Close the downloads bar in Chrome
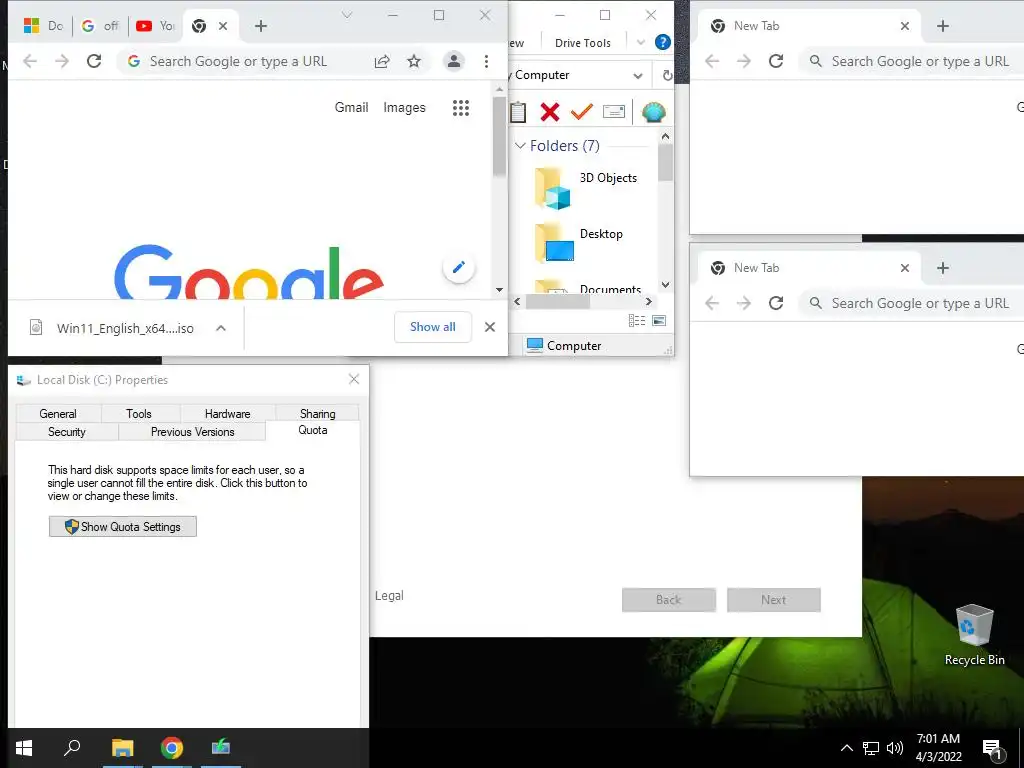Screen dimensions: 1024x768 [x=490, y=327]
